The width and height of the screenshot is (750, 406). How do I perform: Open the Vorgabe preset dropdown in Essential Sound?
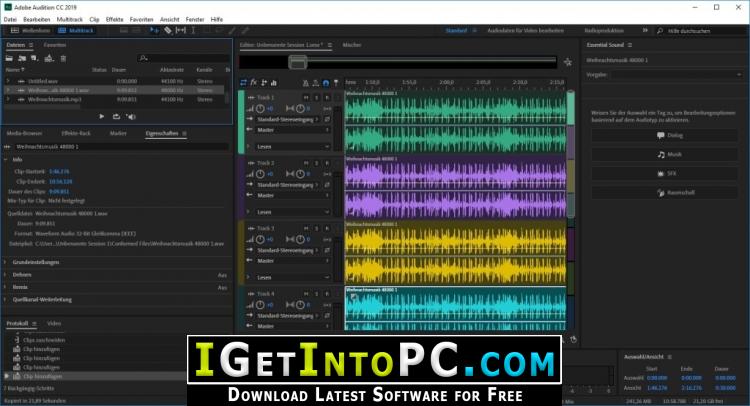676,75
